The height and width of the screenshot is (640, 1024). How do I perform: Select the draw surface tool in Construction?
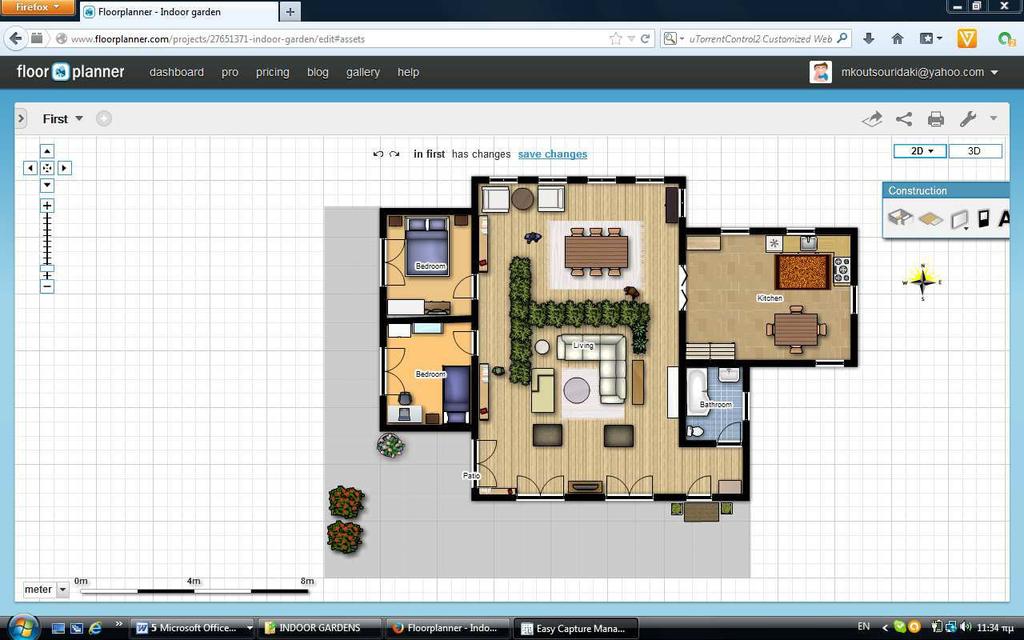930,219
